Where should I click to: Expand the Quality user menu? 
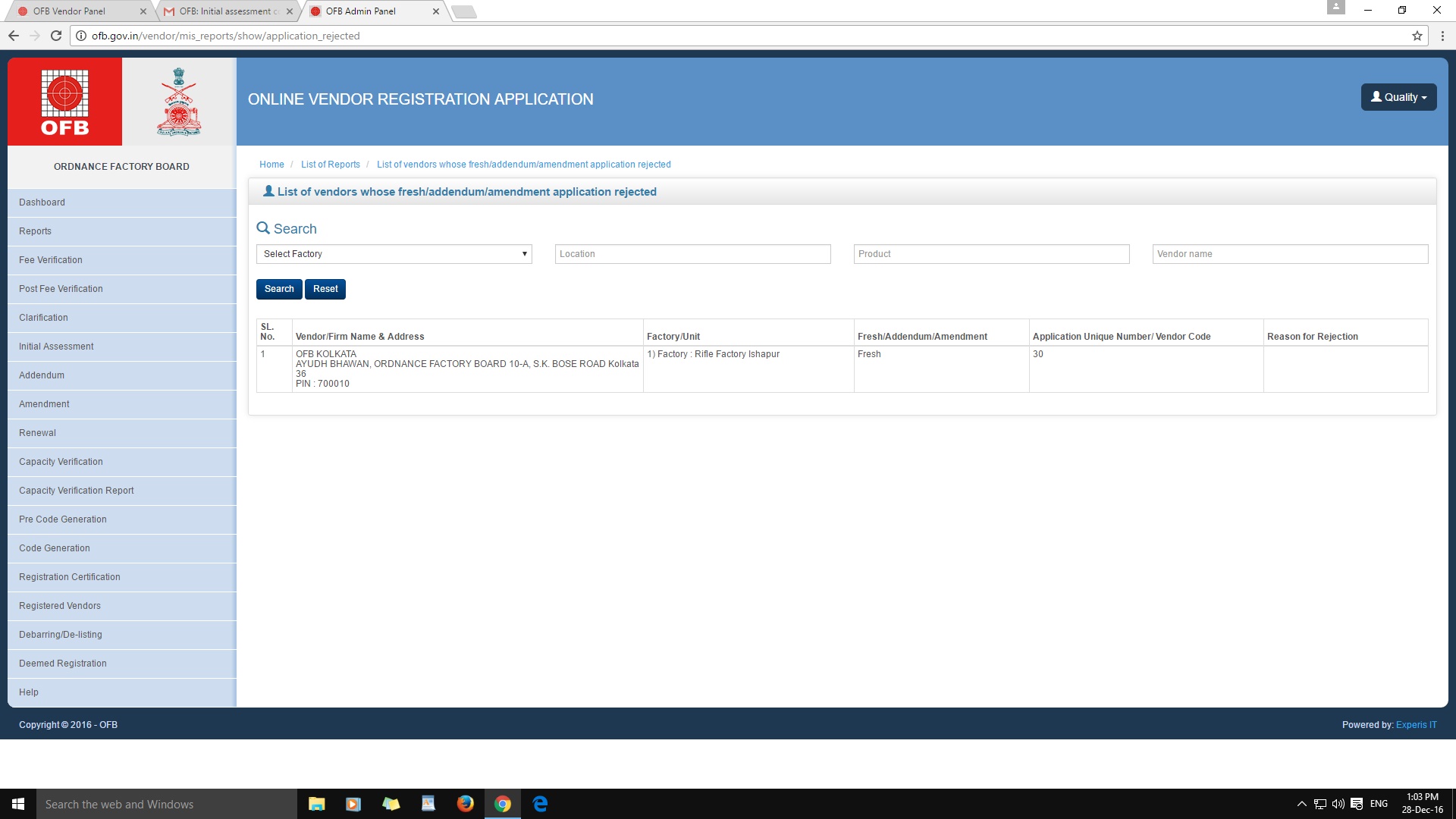[1398, 97]
